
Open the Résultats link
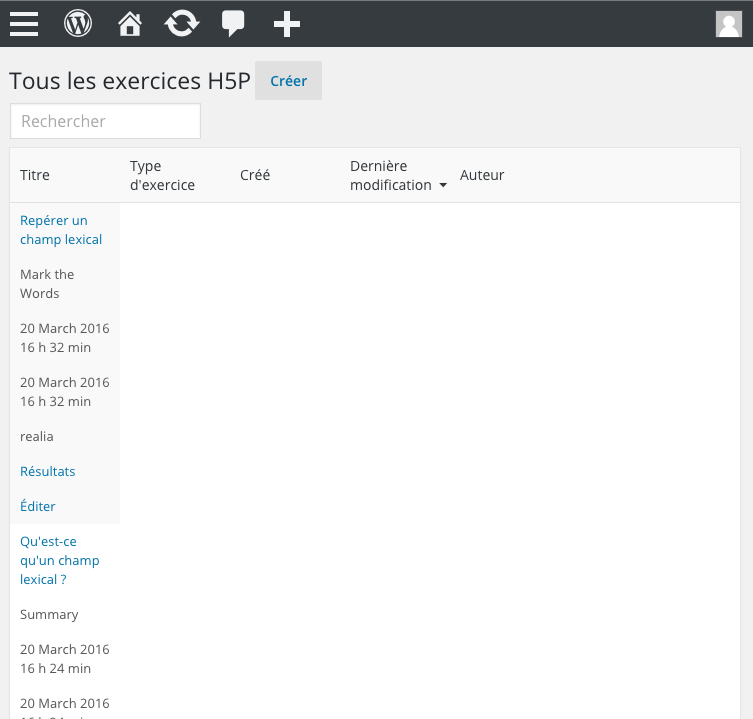(x=48, y=471)
